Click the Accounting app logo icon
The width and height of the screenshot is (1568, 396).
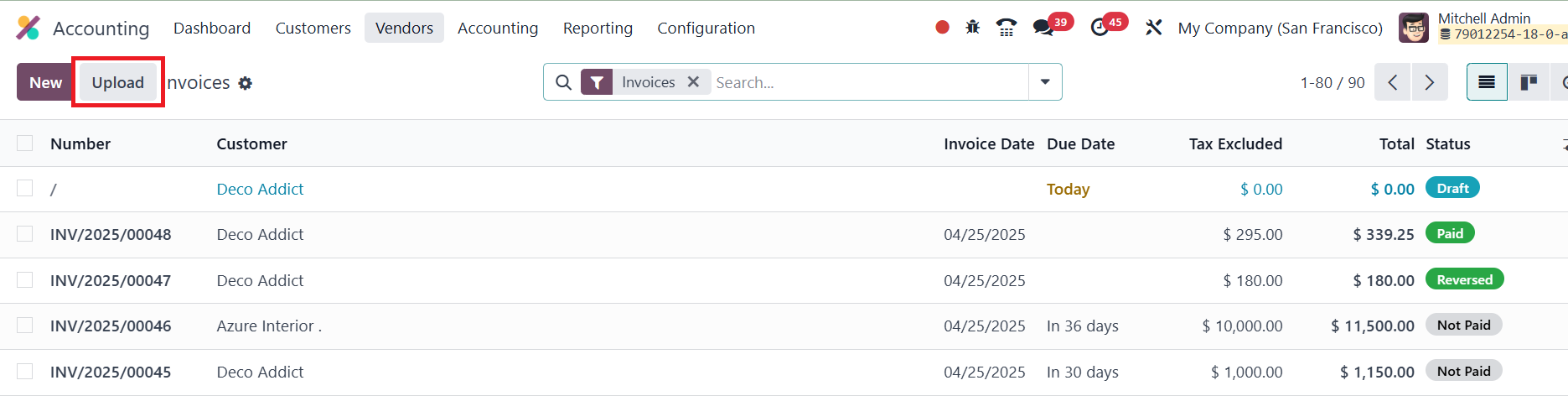(x=28, y=28)
